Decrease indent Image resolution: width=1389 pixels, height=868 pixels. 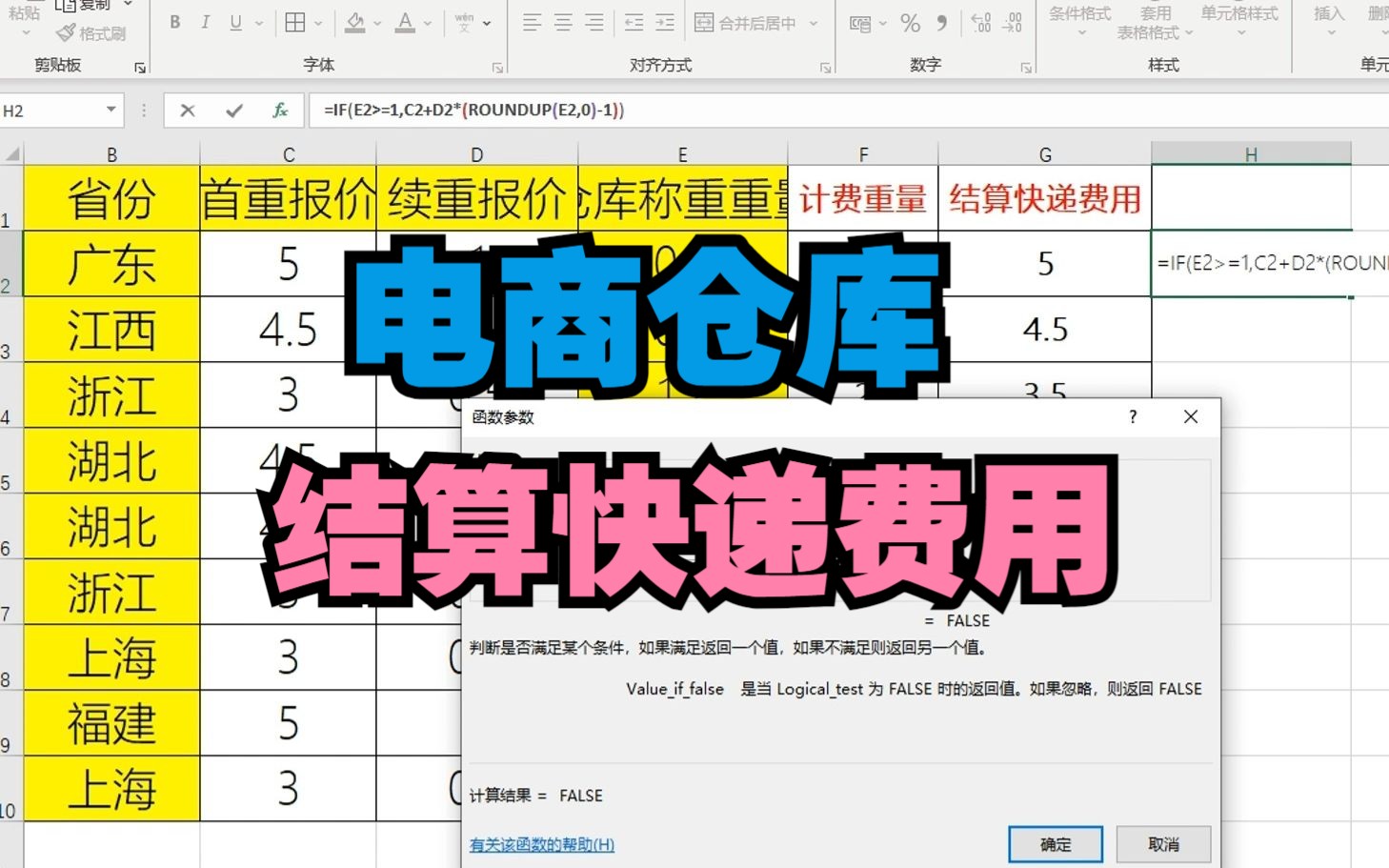coord(634,23)
